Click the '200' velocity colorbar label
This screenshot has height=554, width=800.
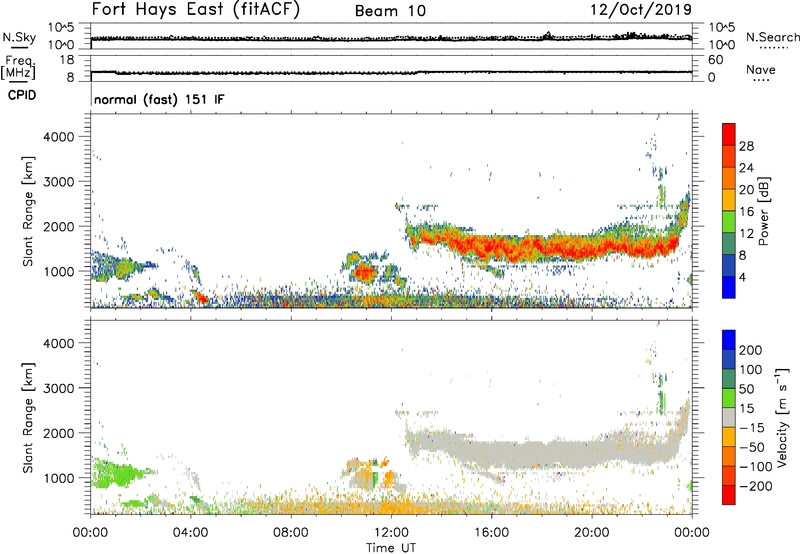click(751, 350)
